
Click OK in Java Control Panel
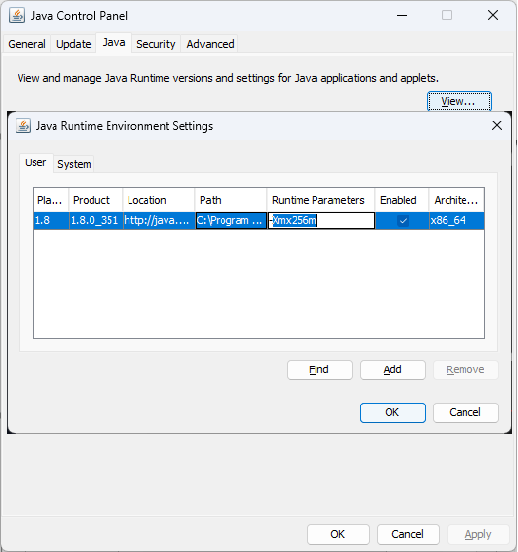tap(338, 534)
